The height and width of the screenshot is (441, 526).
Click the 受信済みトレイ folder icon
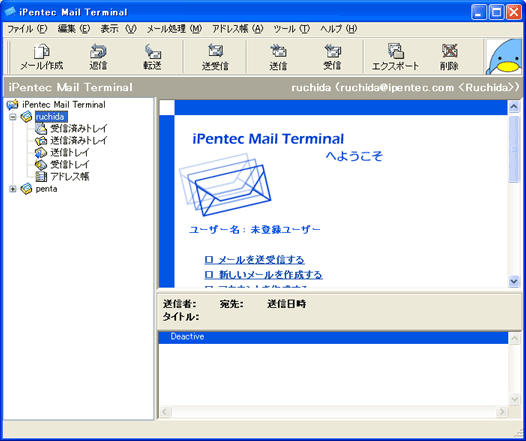tap(41, 128)
